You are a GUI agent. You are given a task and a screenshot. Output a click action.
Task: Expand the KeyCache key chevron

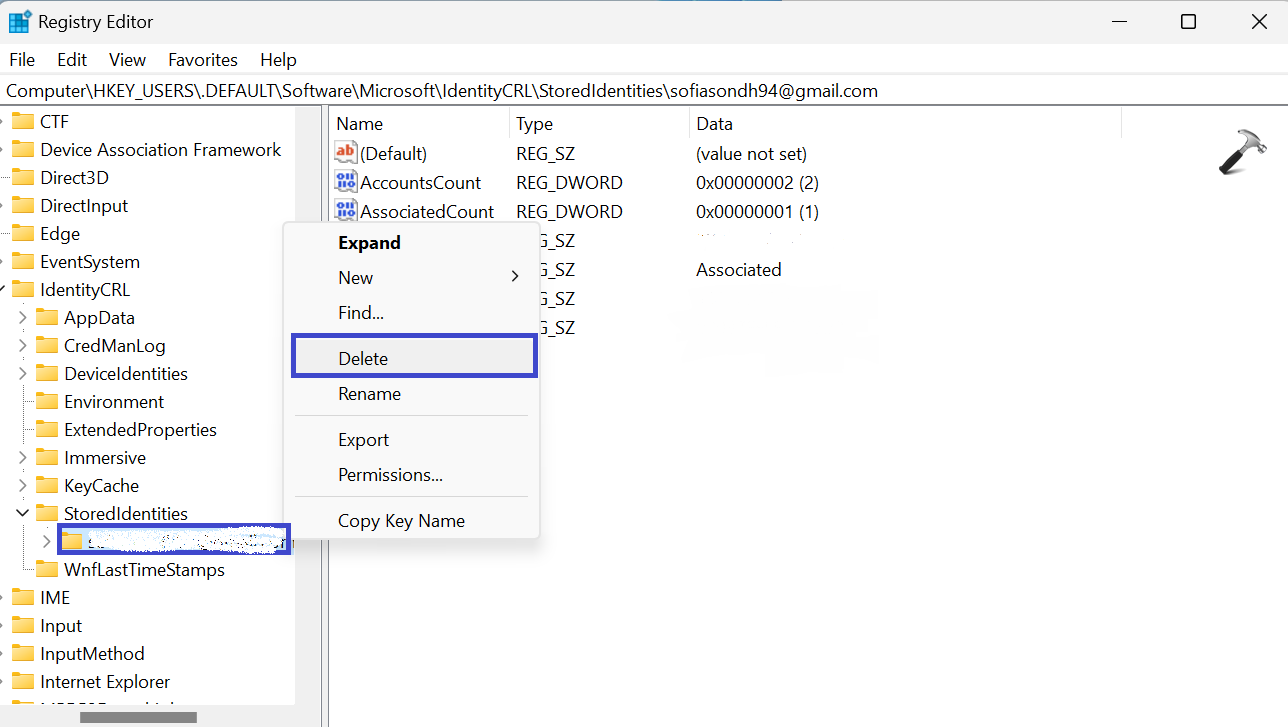coord(22,485)
